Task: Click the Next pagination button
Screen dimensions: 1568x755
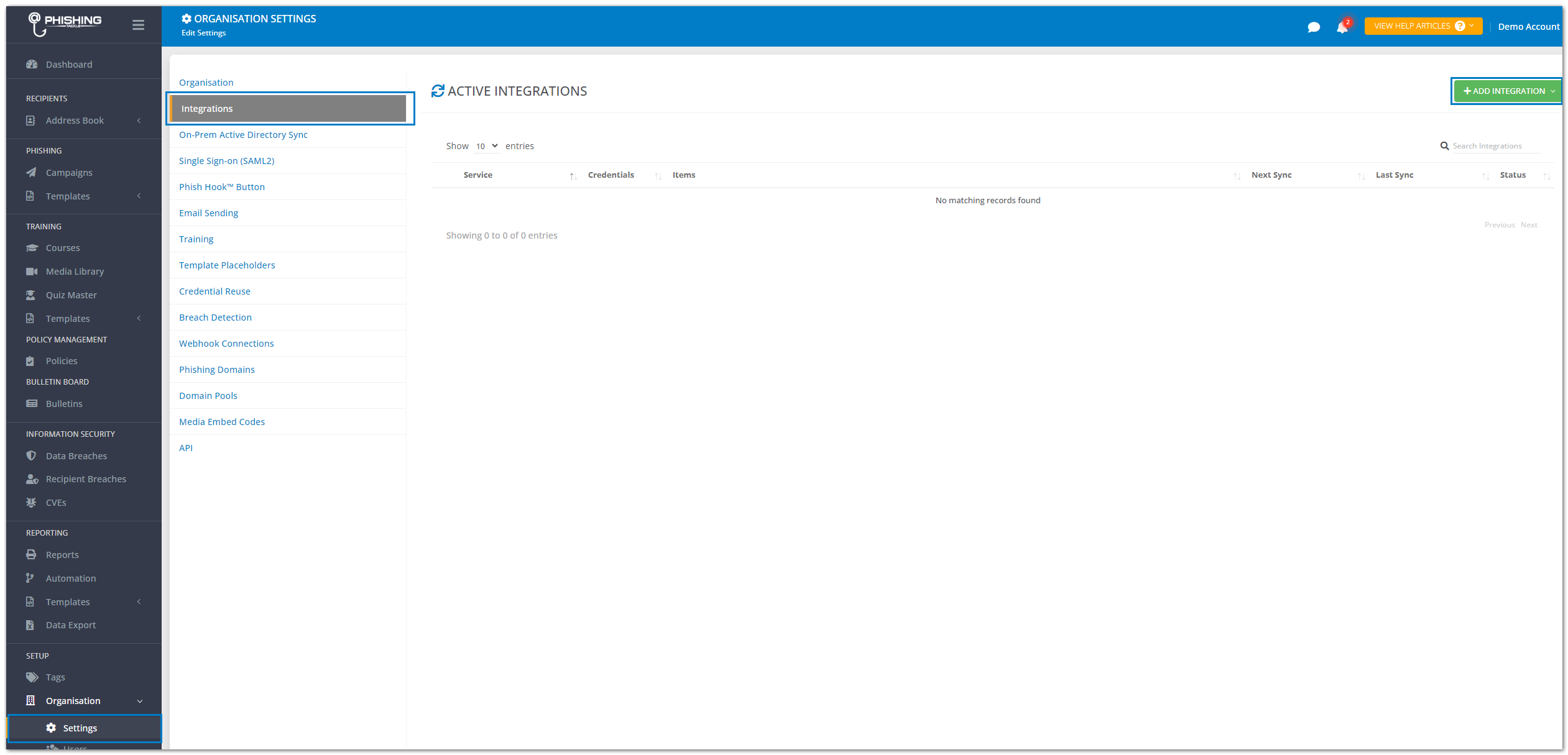Action: pos(1529,225)
